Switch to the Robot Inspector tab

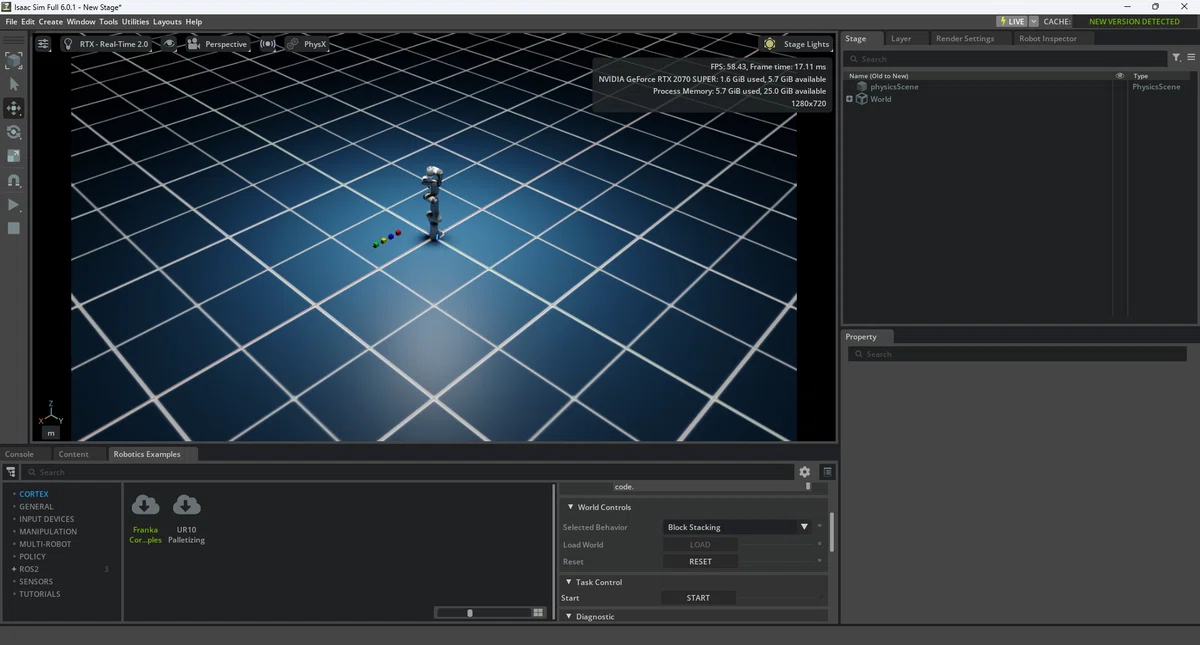click(x=1046, y=38)
